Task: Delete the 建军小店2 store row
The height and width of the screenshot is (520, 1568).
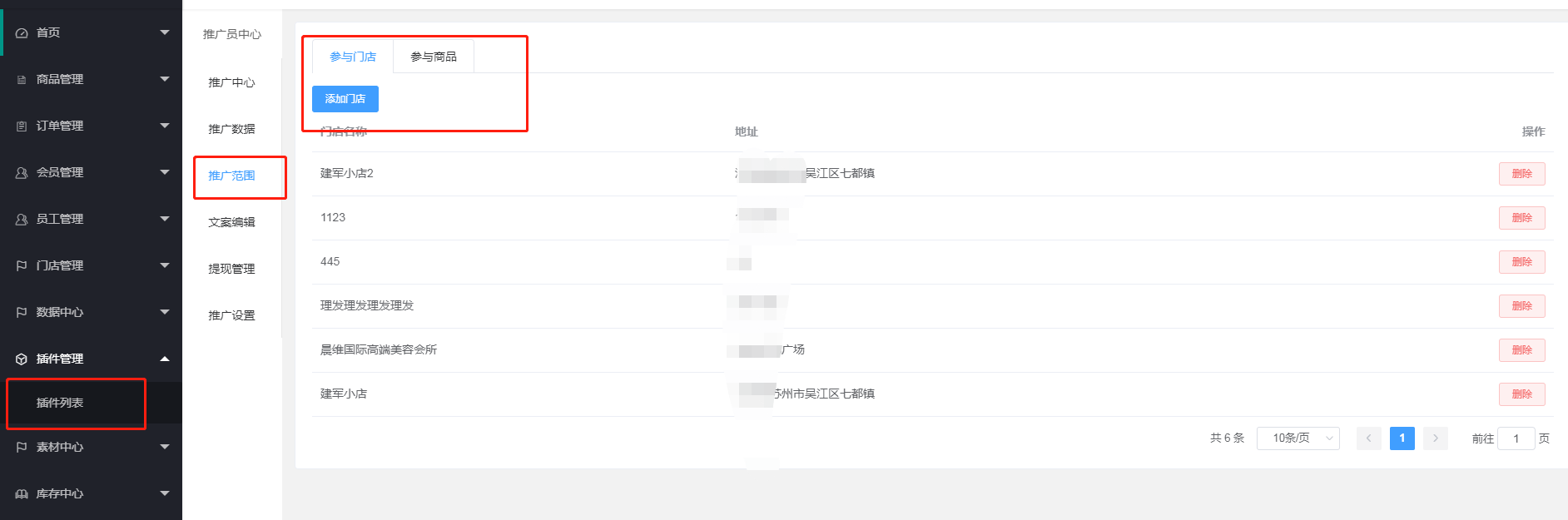Action: (x=1521, y=174)
